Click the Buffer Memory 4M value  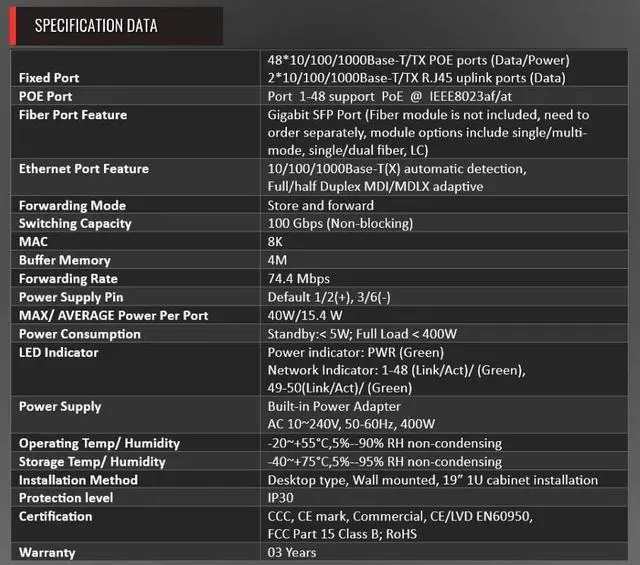click(x=279, y=260)
